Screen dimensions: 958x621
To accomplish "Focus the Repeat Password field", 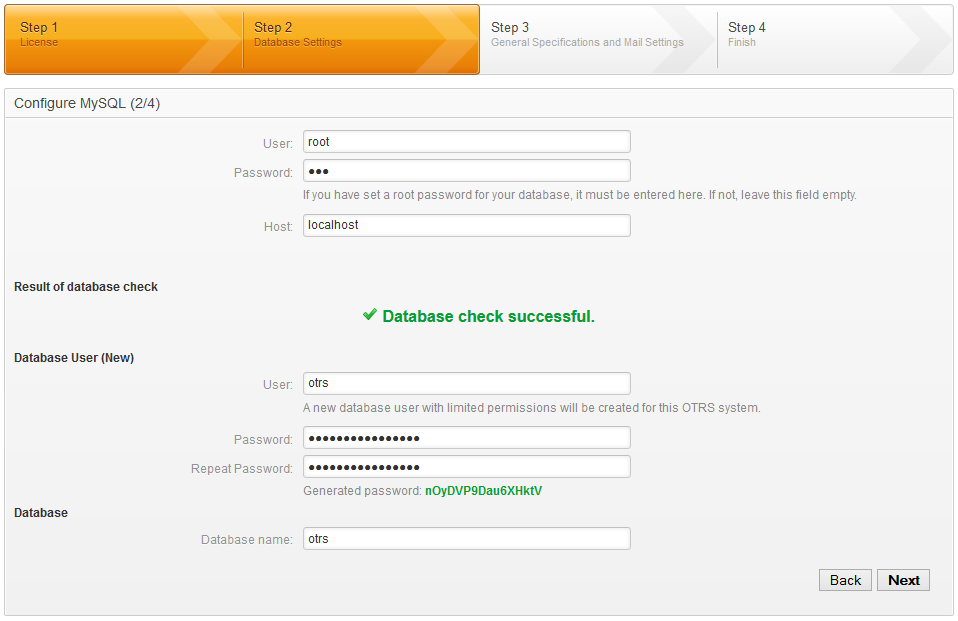I will point(466,467).
